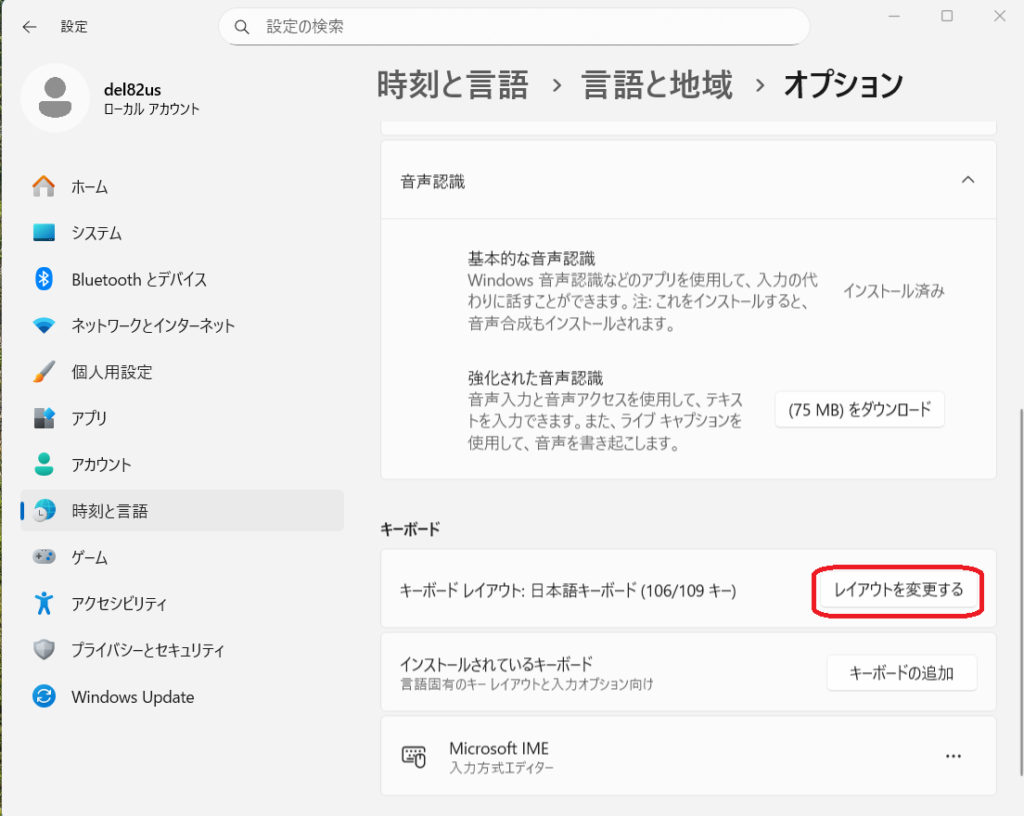Click the search magnifier icon
The image size is (1024, 816).
pyautogui.click(x=242, y=27)
